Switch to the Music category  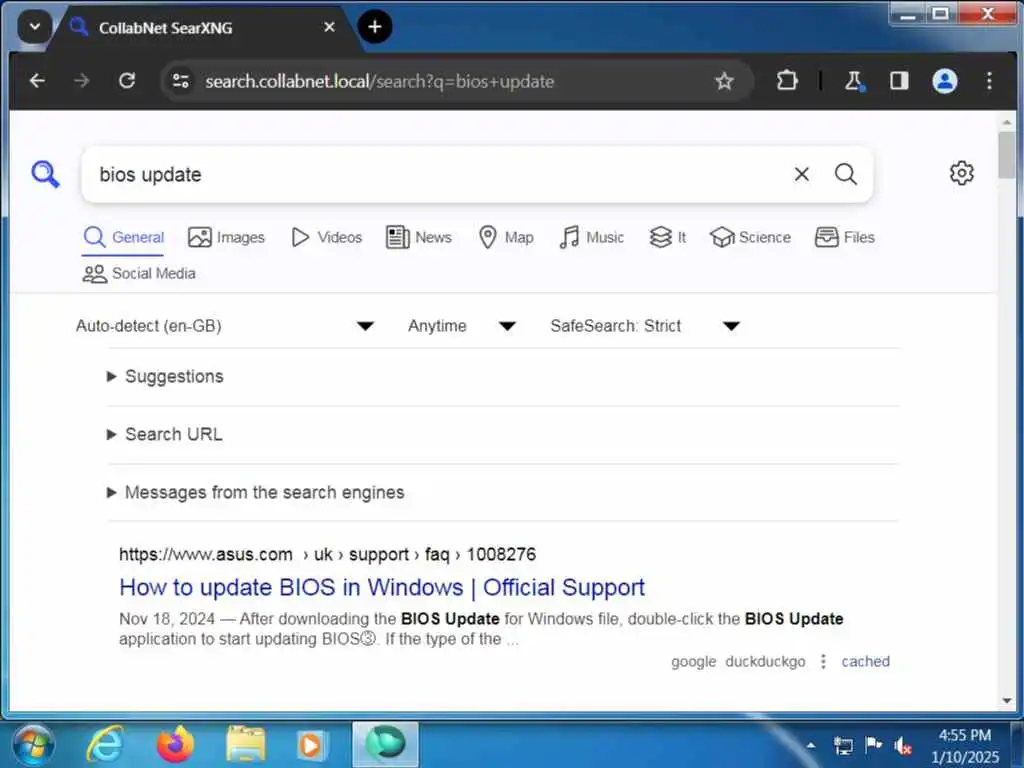coord(591,237)
